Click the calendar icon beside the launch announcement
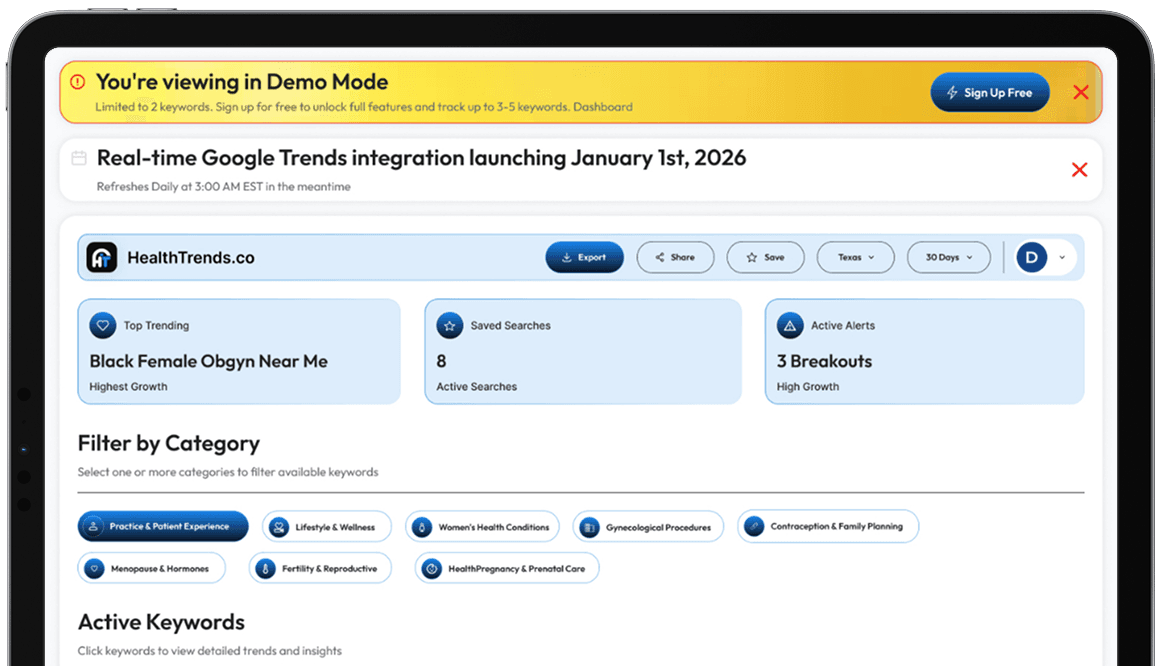The height and width of the screenshot is (666, 1163). pyautogui.click(x=80, y=158)
